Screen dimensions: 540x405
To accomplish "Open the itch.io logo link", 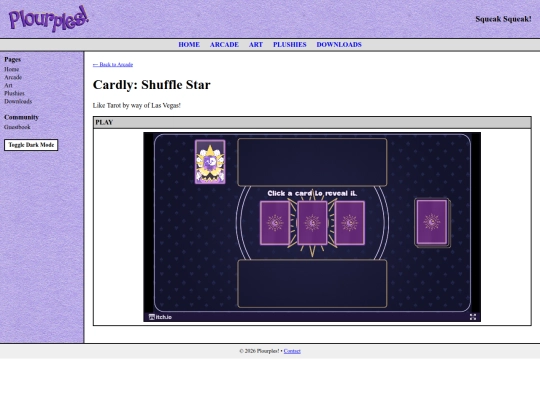I will tap(160, 317).
